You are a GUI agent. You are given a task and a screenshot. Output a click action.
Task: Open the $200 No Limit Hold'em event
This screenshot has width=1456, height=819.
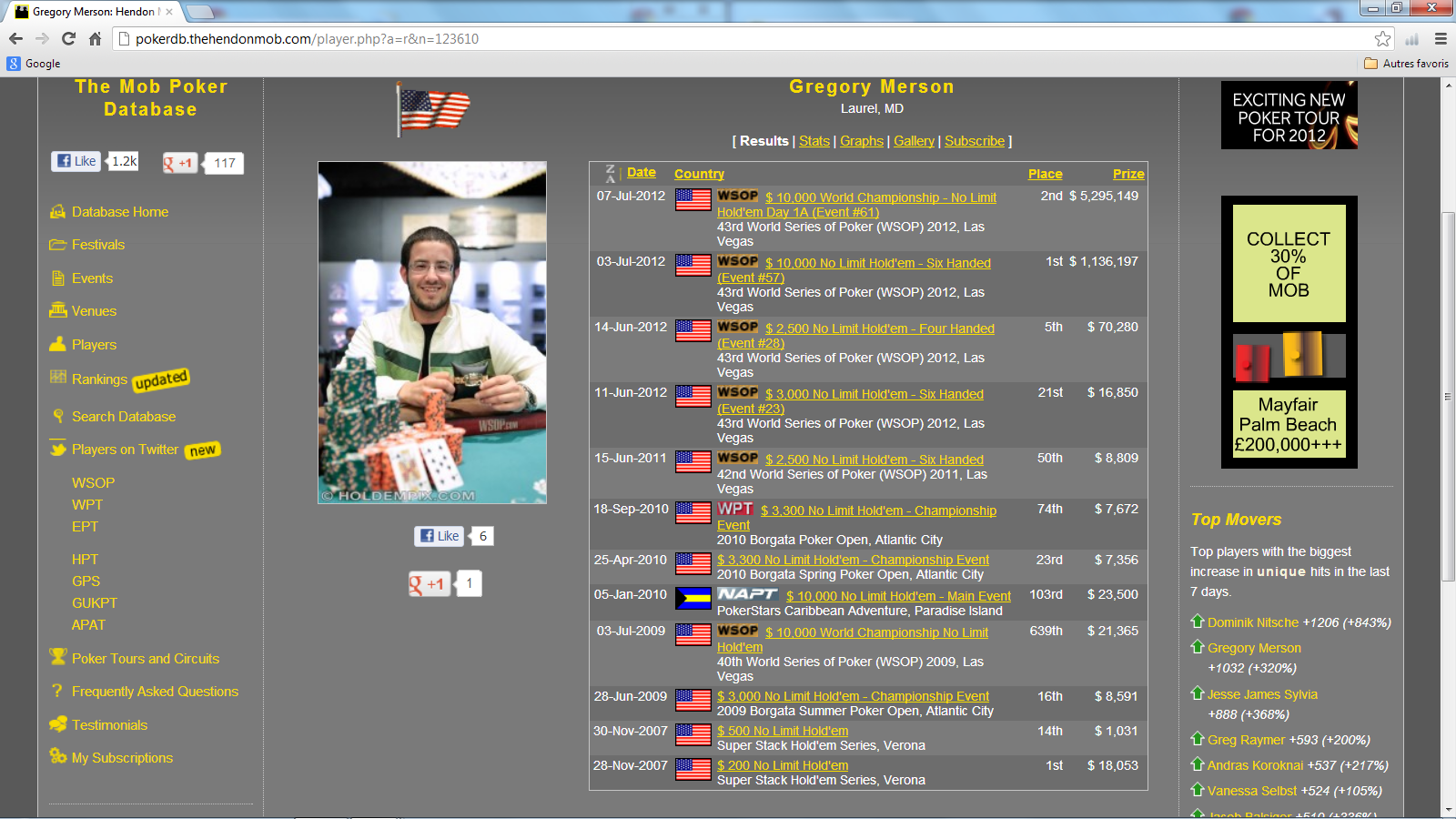point(783,765)
